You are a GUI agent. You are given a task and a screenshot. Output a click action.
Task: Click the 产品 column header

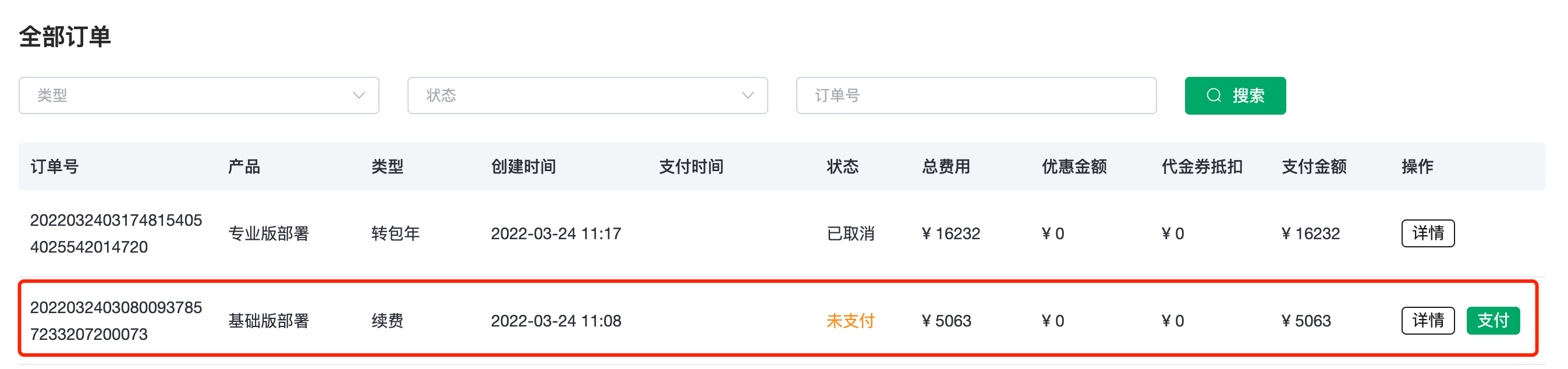click(x=244, y=167)
